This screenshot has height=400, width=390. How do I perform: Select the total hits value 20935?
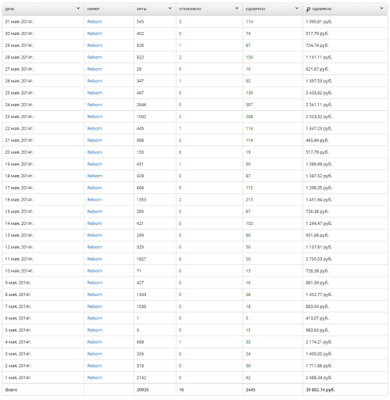tap(143, 390)
